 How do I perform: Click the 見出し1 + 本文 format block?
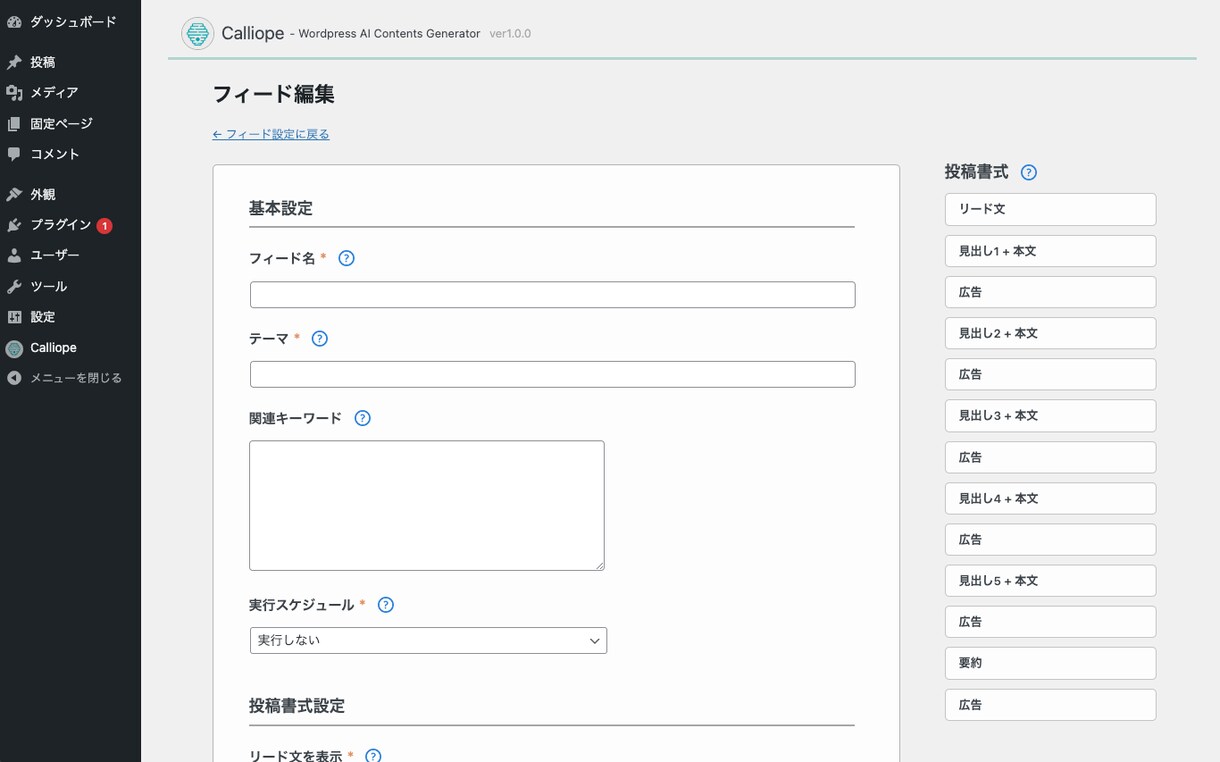(x=1050, y=251)
